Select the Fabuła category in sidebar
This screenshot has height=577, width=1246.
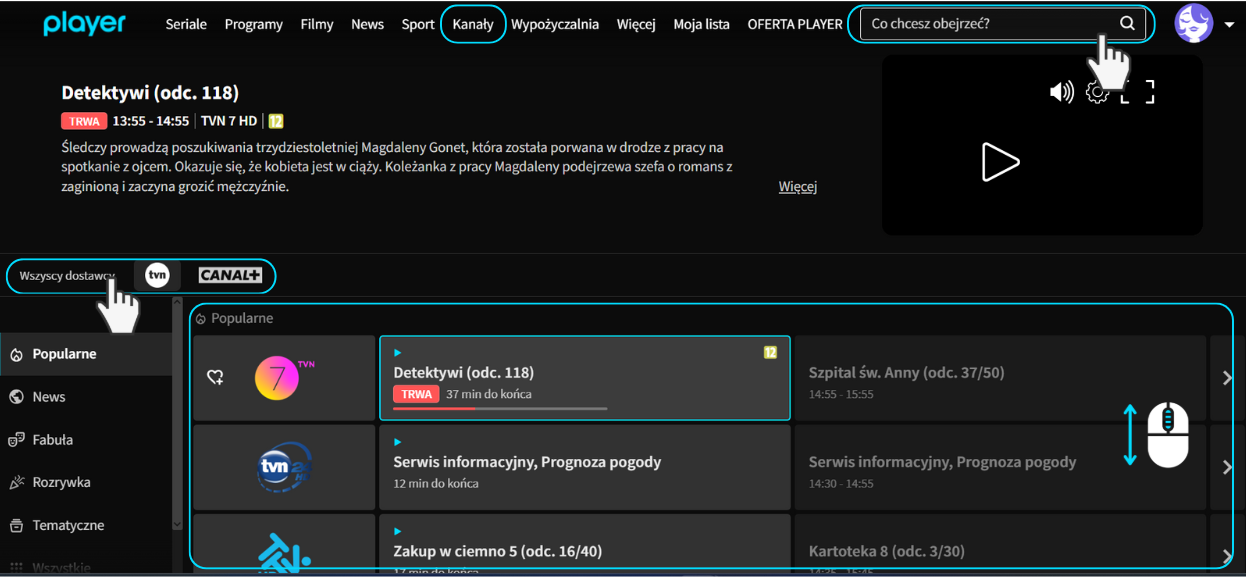click(x=53, y=440)
